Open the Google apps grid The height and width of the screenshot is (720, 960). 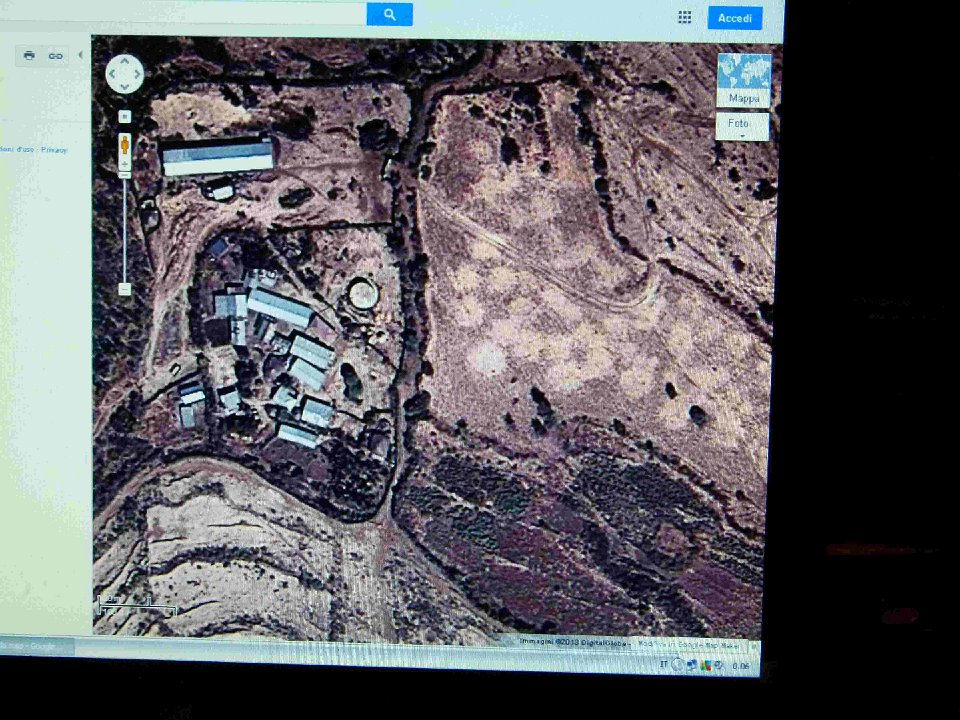pyautogui.click(x=685, y=17)
